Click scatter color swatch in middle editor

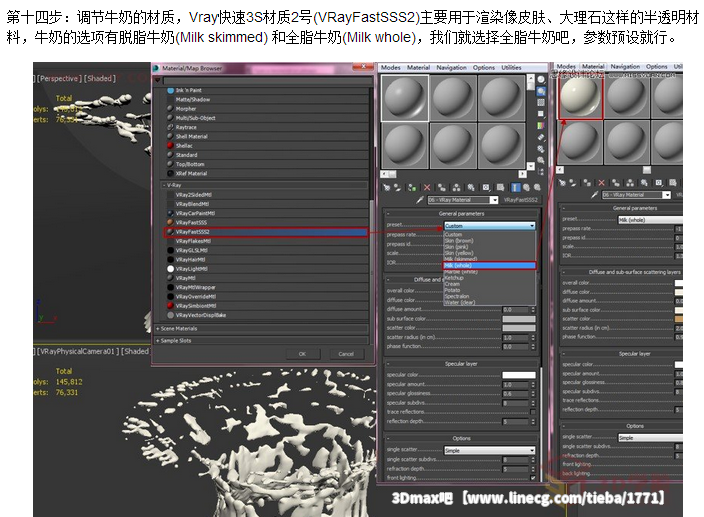[519, 328]
